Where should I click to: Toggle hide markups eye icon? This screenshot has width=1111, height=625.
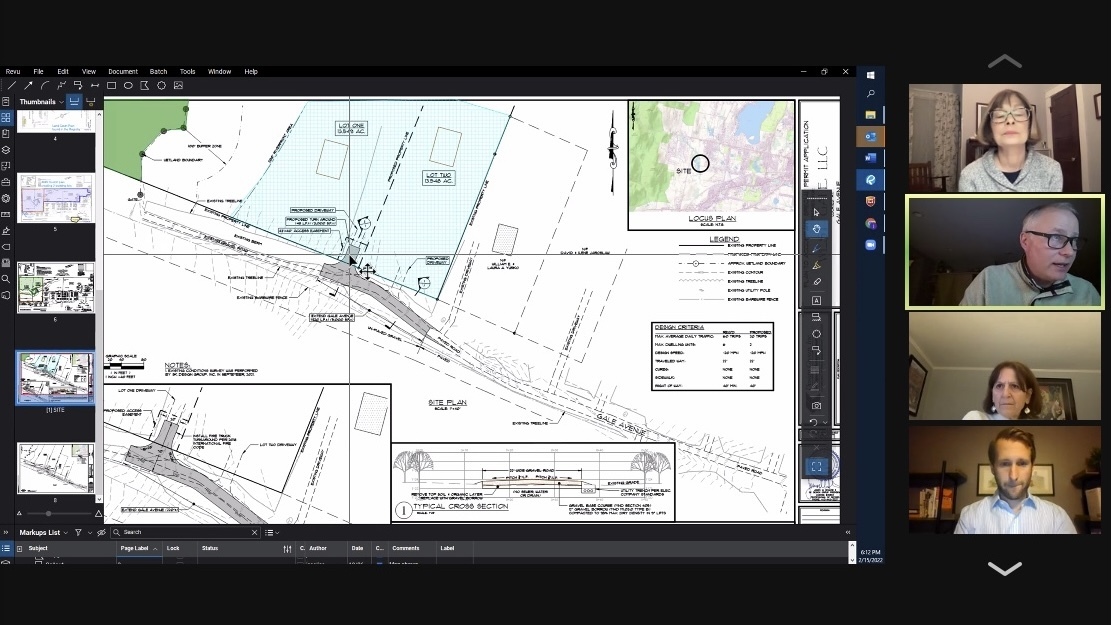[x=101, y=533]
